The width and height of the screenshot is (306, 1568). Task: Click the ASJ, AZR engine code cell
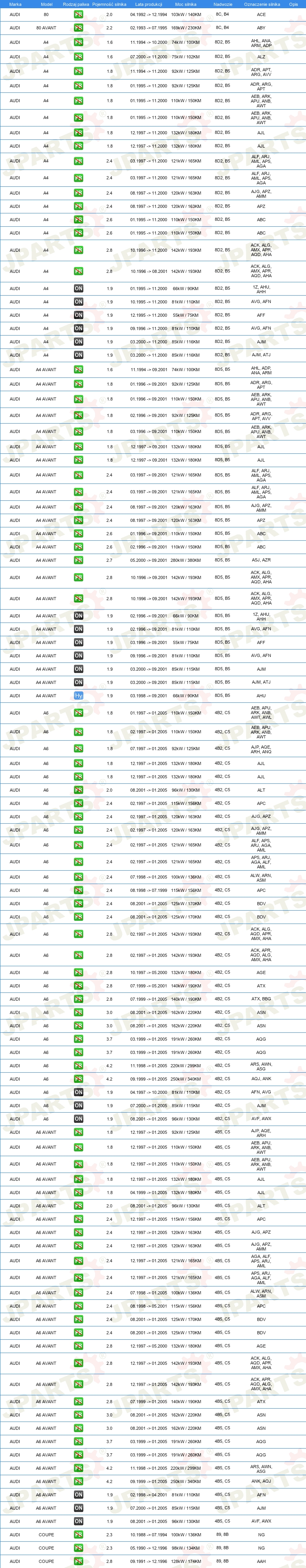tap(261, 561)
